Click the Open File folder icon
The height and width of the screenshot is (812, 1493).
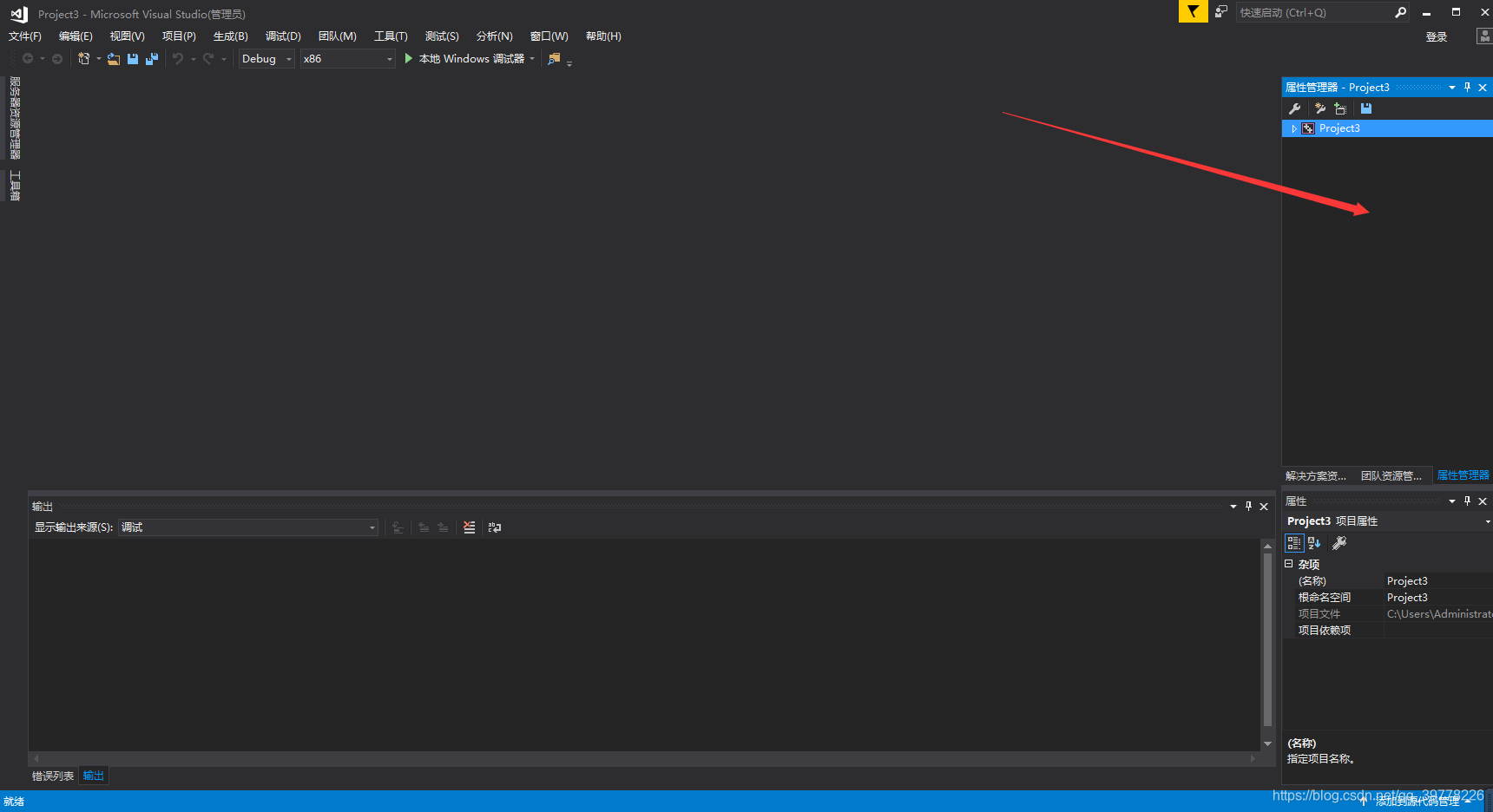click(x=114, y=59)
